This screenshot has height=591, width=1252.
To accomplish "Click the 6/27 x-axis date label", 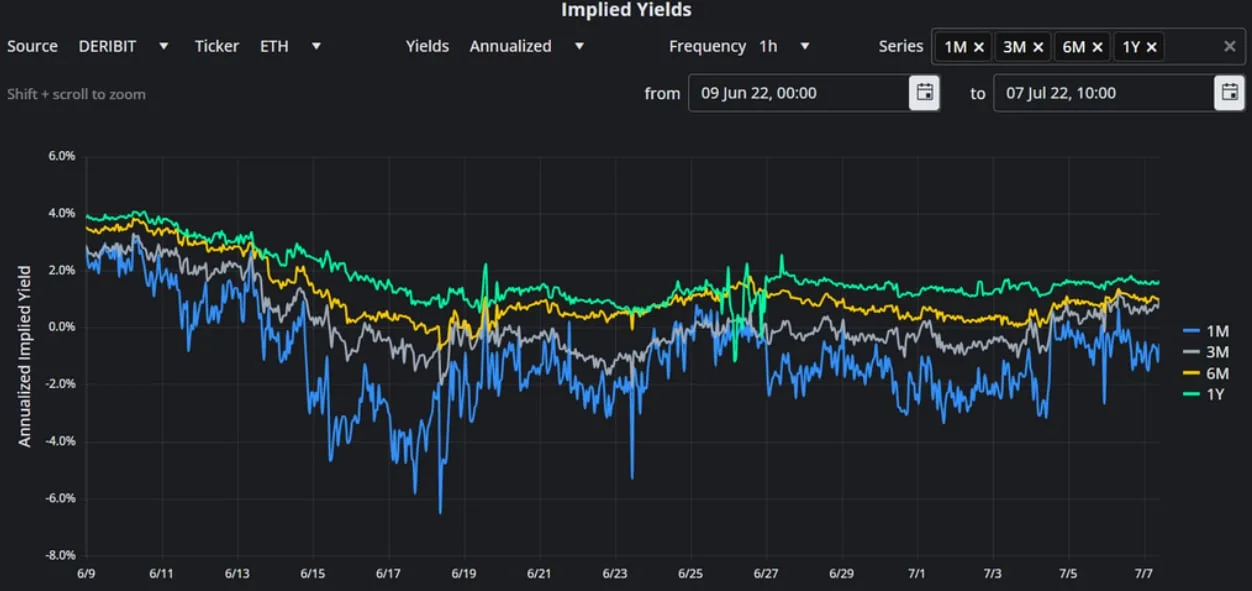I will click(x=766, y=574).
